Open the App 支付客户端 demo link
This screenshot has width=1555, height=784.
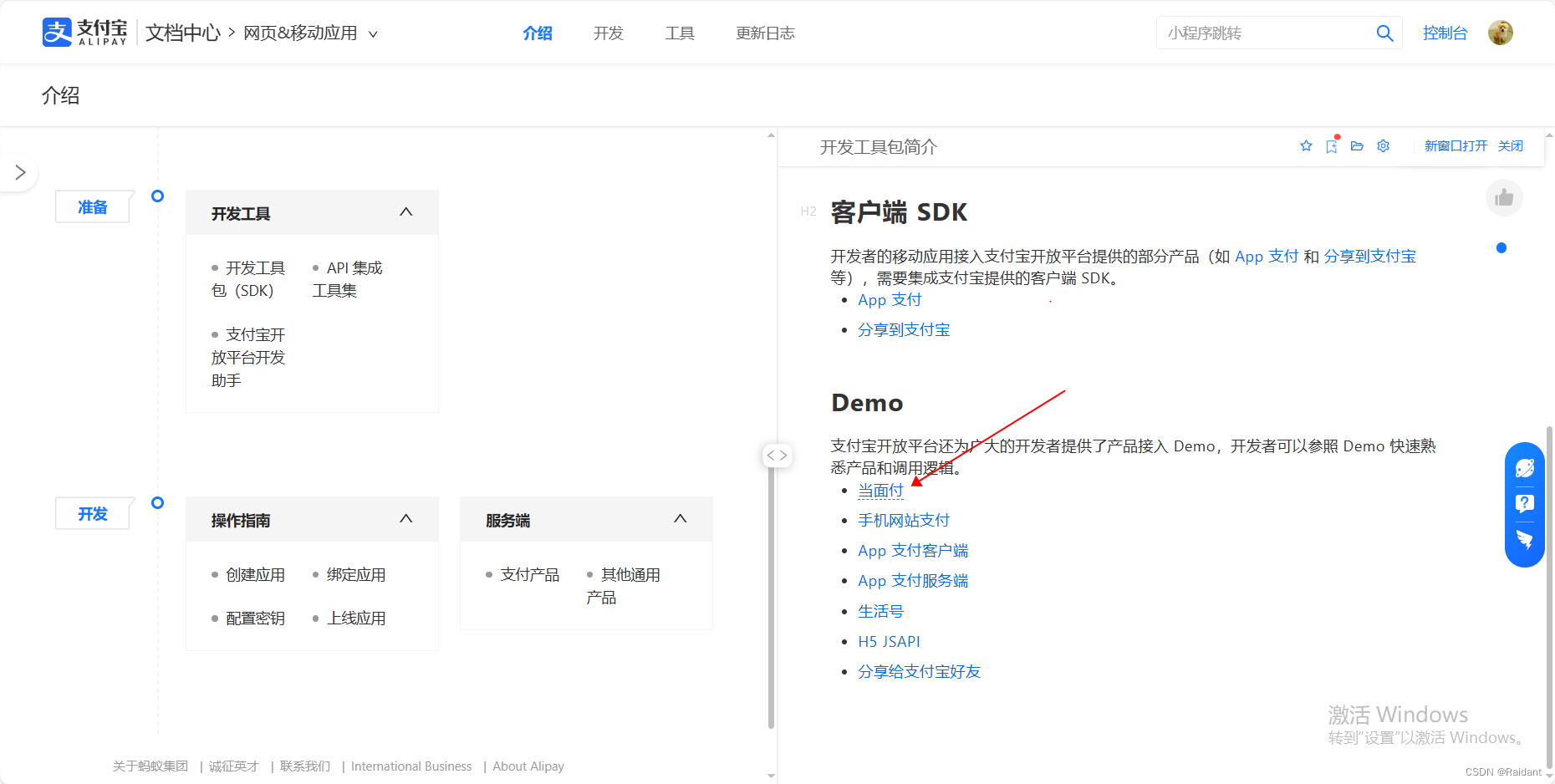913,551
